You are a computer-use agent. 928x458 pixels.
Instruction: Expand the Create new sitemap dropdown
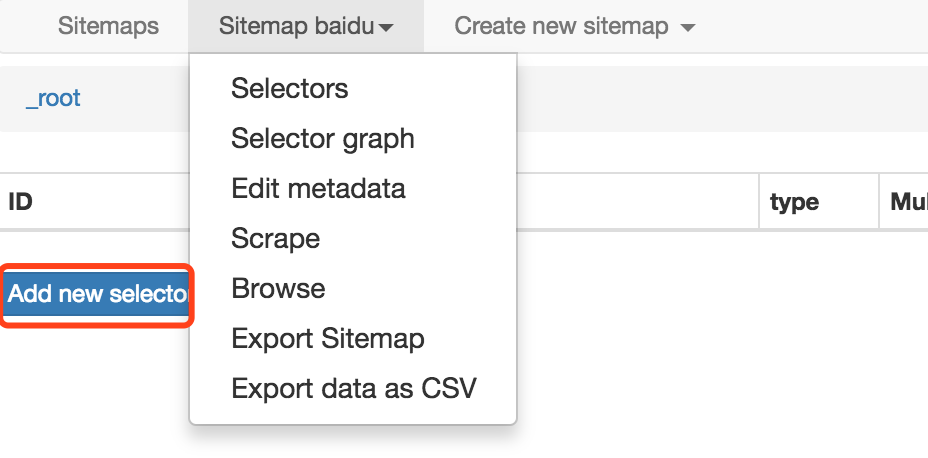coord(561,26)
